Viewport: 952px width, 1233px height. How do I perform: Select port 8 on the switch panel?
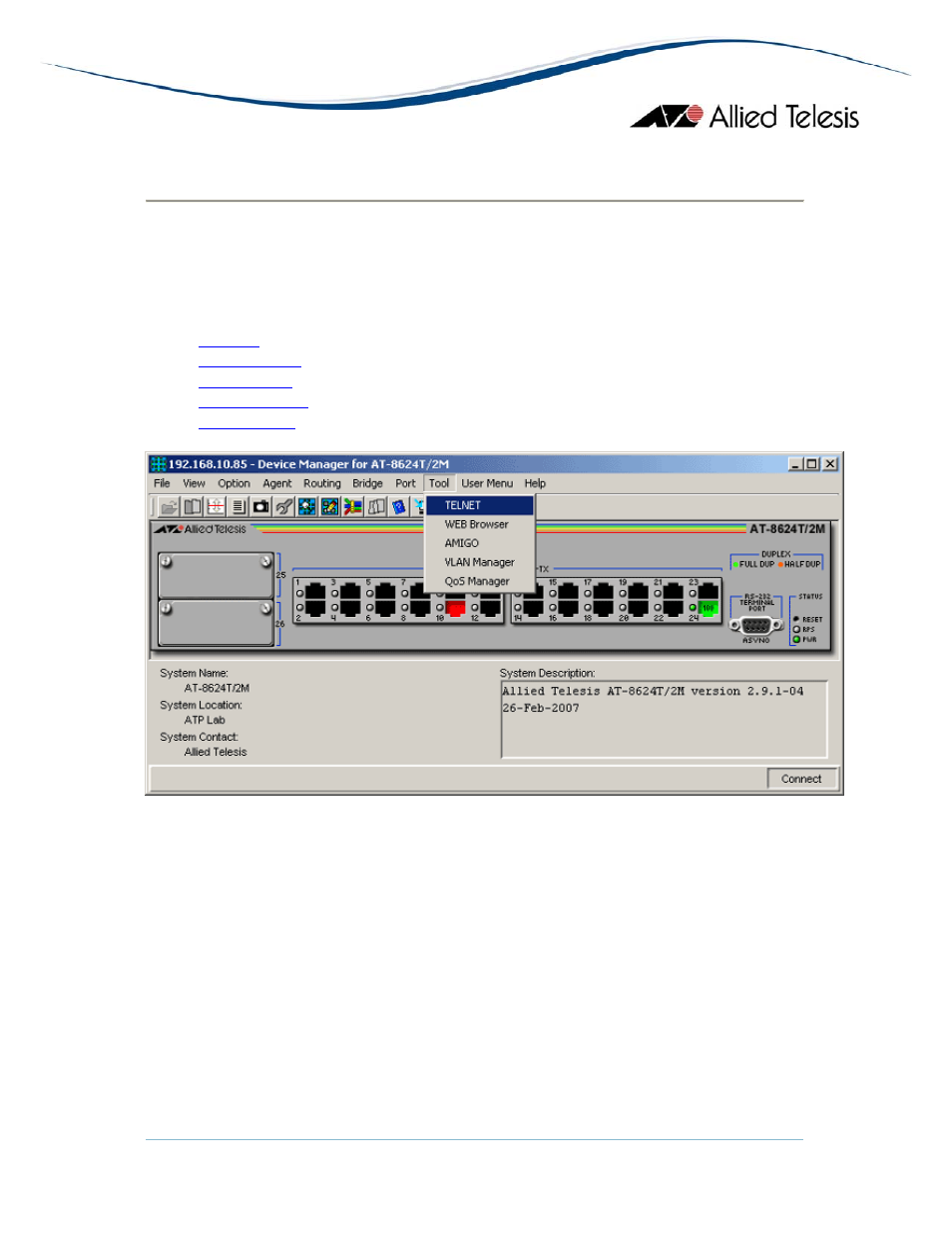[420, 608]
